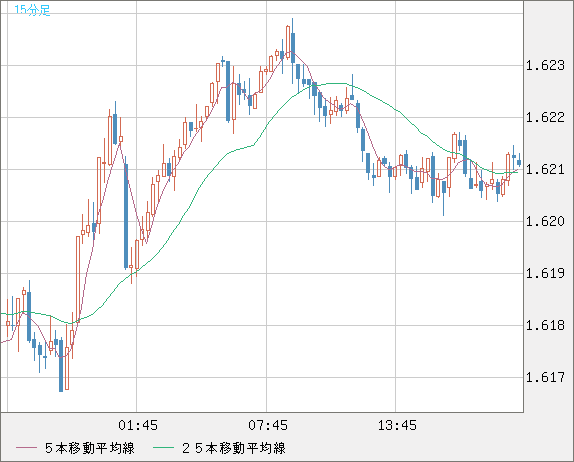
Task: Click the 01:45 time axis label
Action: (138, 425)
